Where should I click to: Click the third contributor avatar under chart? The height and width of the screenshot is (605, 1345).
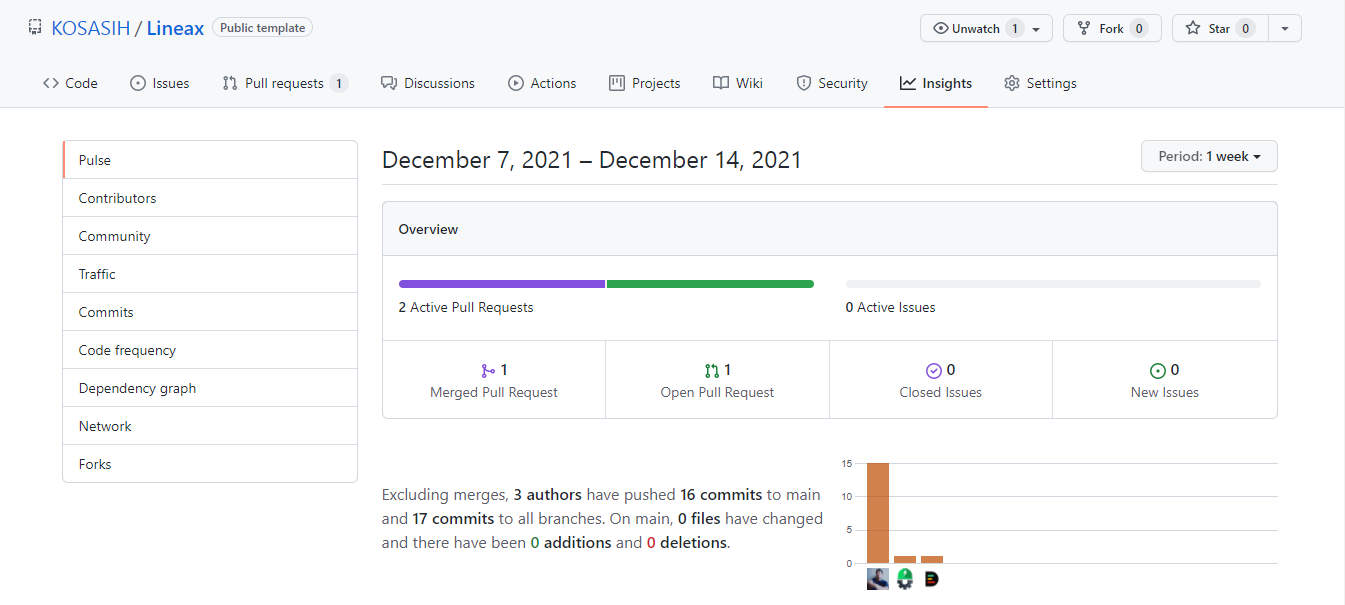(932, 578)
